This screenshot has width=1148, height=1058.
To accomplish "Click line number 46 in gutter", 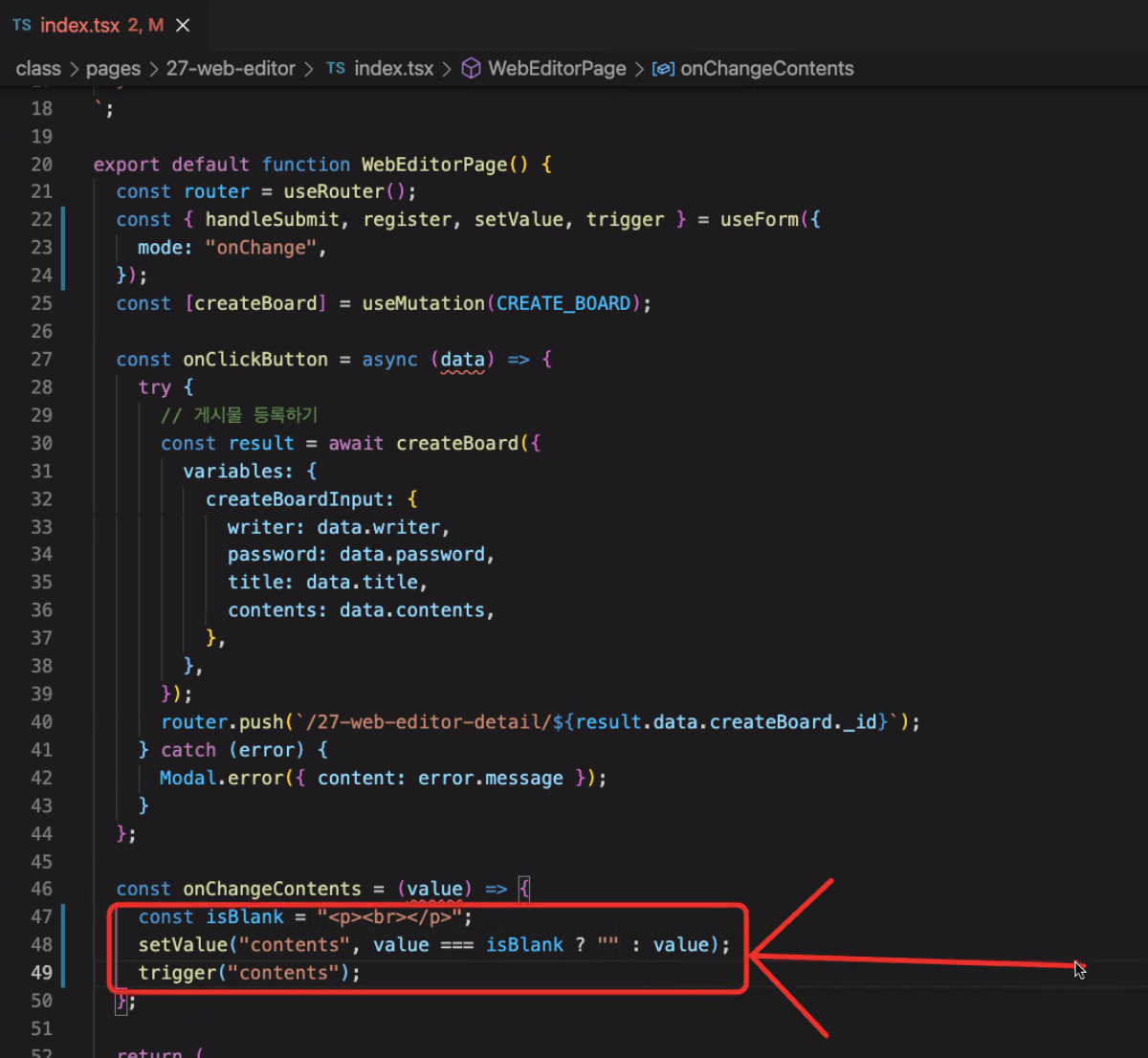I will click(42, 889).
